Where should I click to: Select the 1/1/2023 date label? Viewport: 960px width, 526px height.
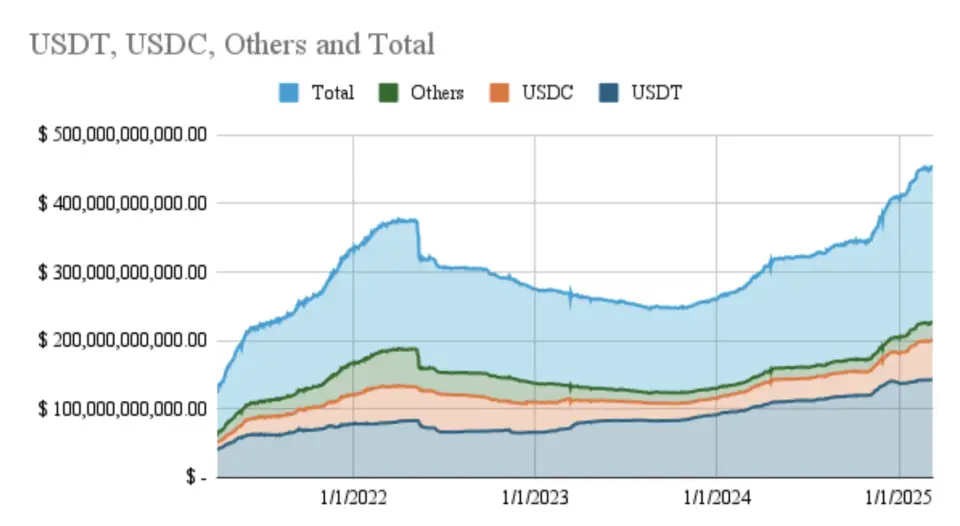(x=534, y=499)
